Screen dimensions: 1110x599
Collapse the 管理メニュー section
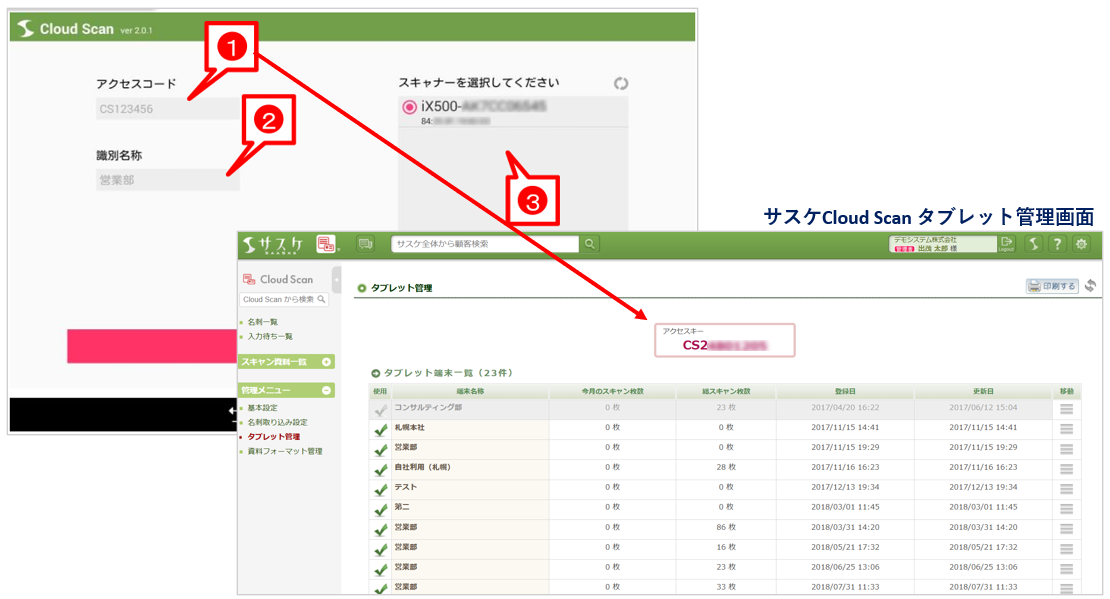(x=326, y=390)
